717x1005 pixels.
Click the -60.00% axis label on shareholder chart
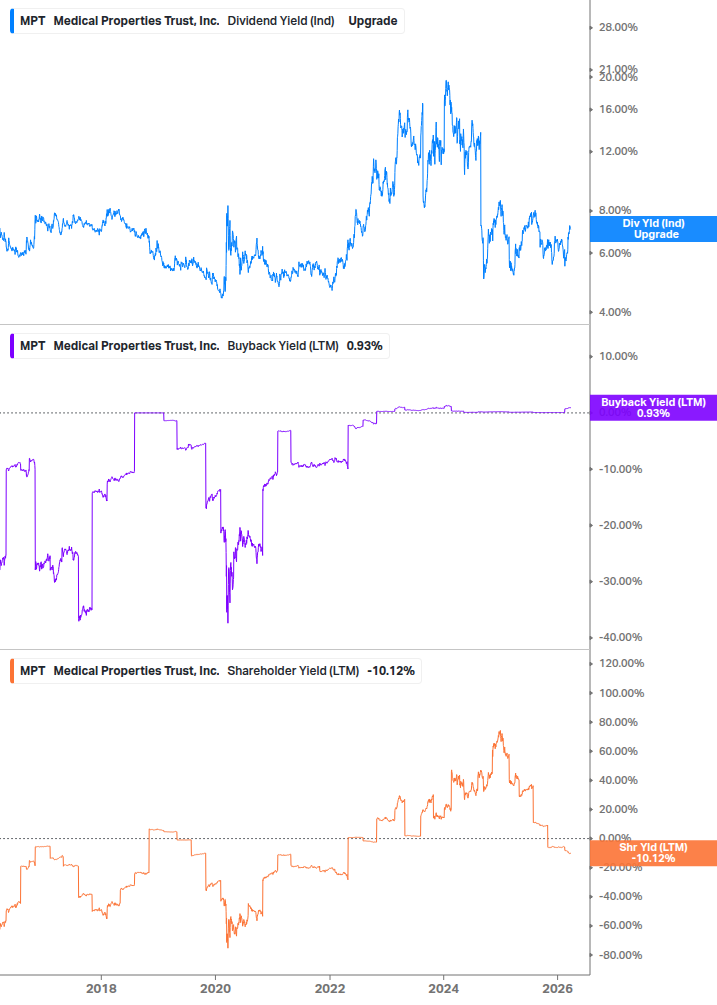click(620, 926)
